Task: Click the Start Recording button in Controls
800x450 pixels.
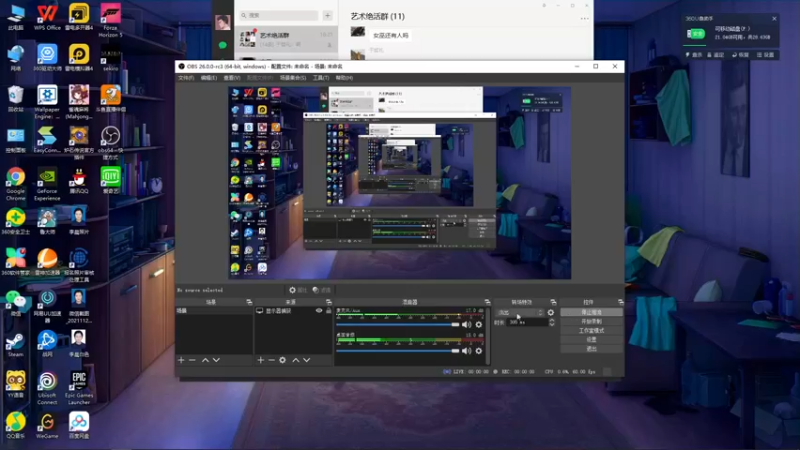Action: click(x=591, y=321)
